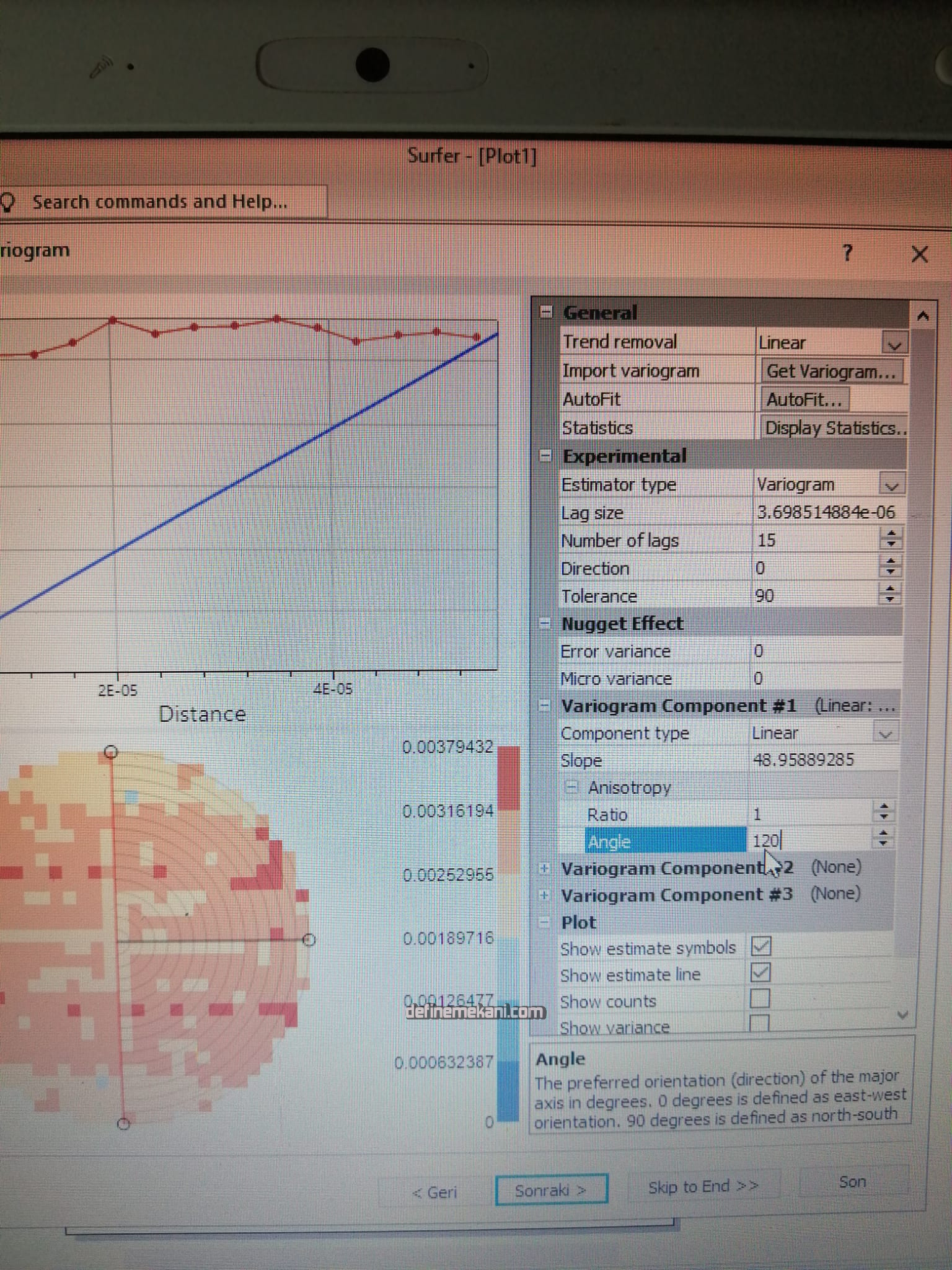
Task: Click the Search commands and Help box
Action: pyautogui.click(x=161, y=202)
